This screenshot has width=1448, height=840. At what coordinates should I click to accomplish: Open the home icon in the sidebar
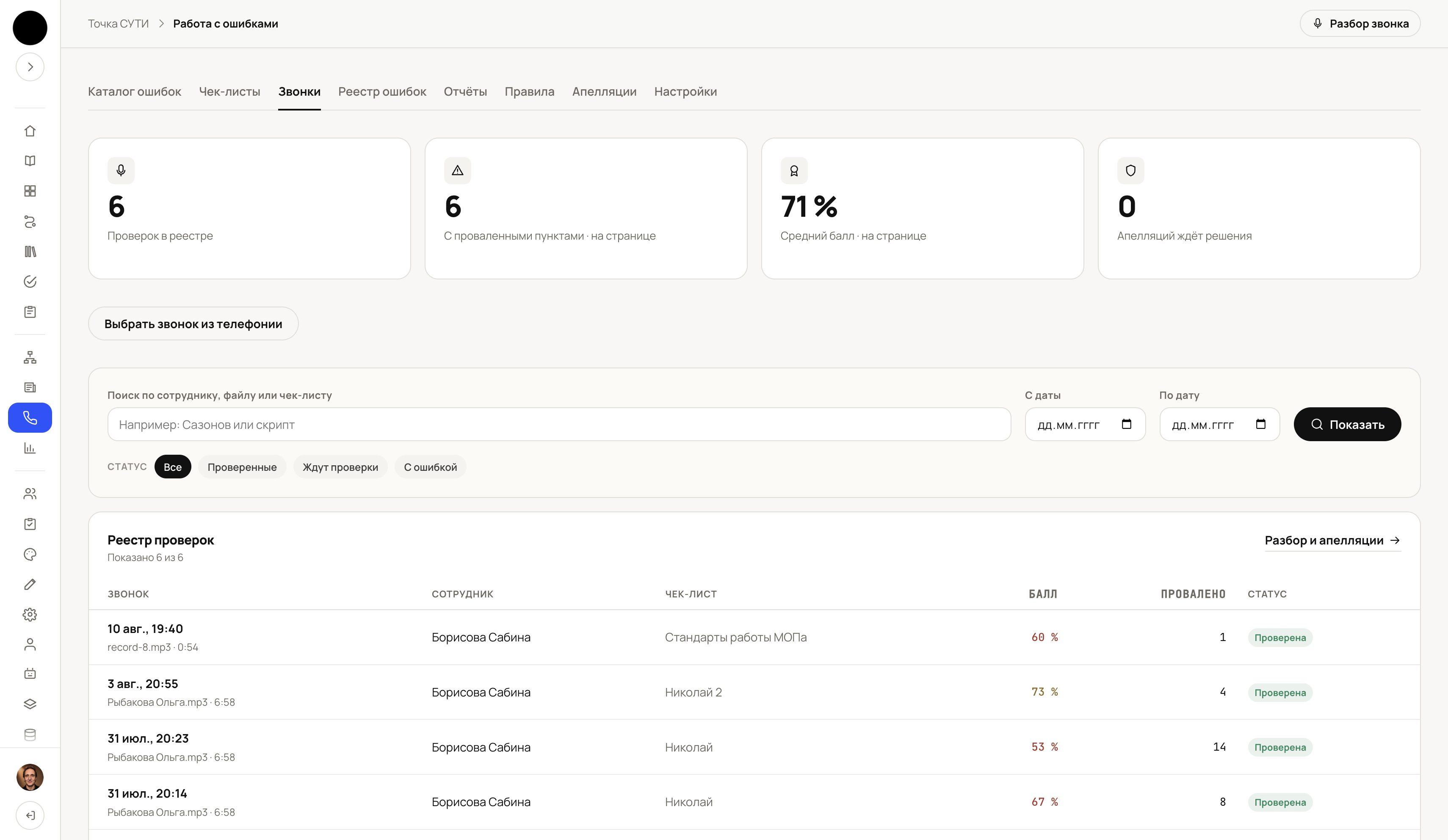(x=30, y=131)
